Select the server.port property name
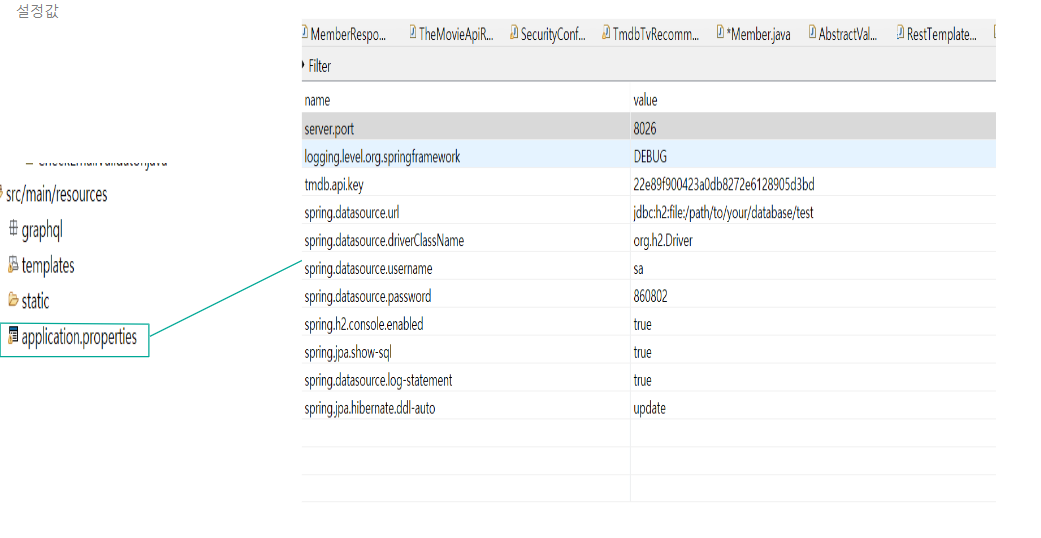1041x538 pixels. click(x=329, y=129)
